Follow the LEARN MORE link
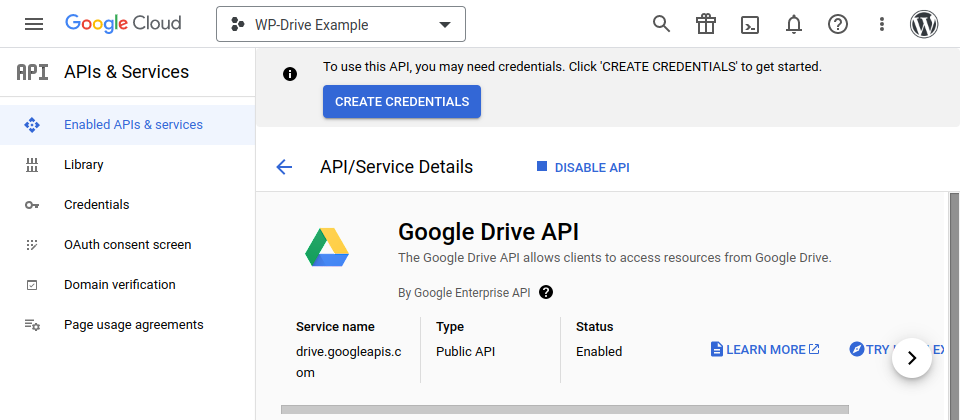The width and height of the screenshot is (960, 420). pos(765,349)
